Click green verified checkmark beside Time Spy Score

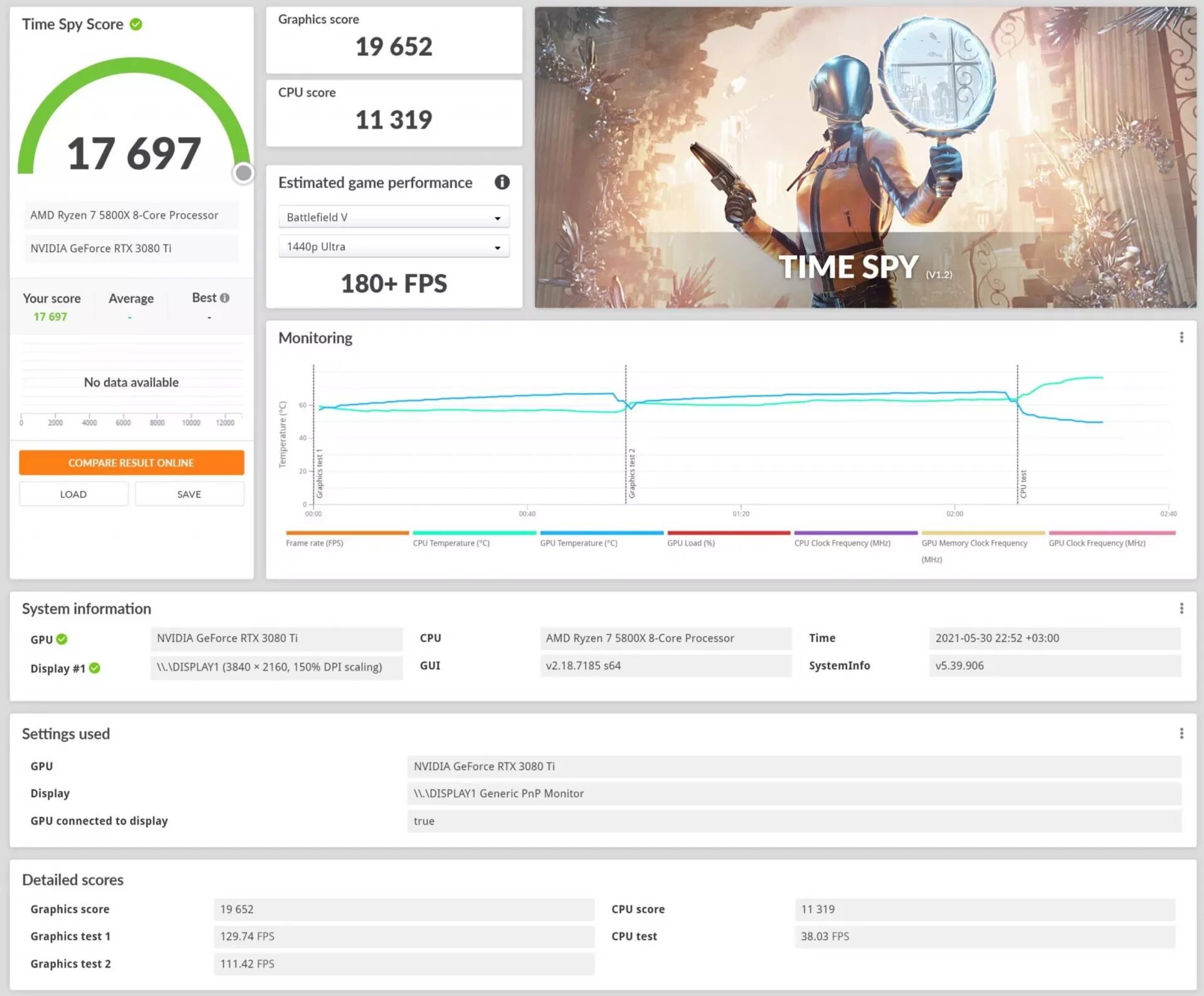(136, 24)
